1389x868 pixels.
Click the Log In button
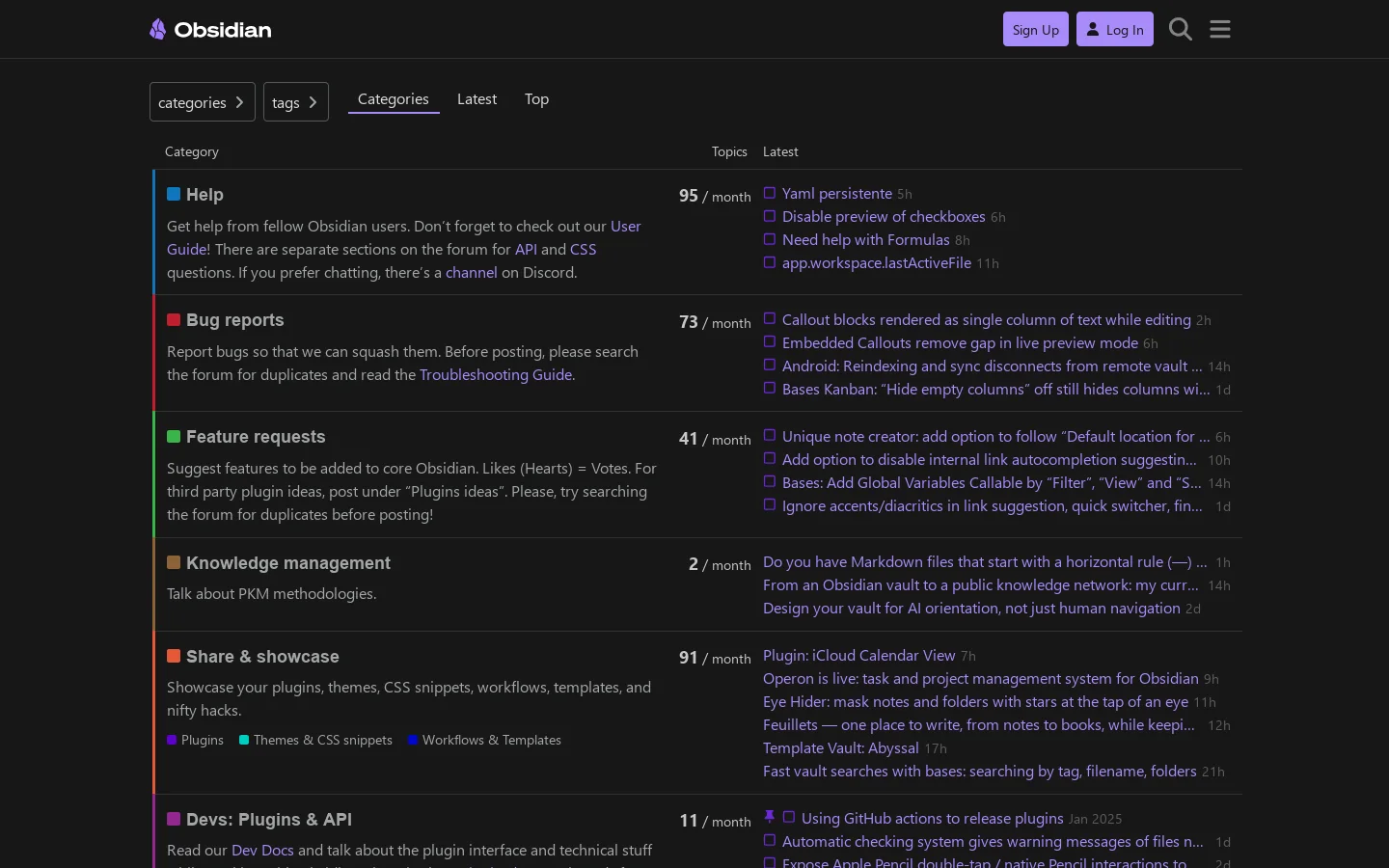point(1115,30)
